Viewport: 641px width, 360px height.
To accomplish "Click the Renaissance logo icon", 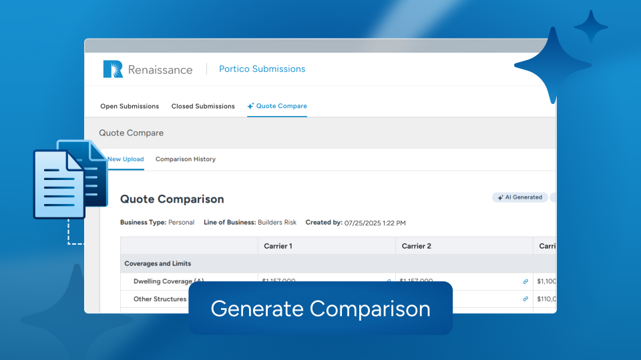I will (x=113, y=69).
